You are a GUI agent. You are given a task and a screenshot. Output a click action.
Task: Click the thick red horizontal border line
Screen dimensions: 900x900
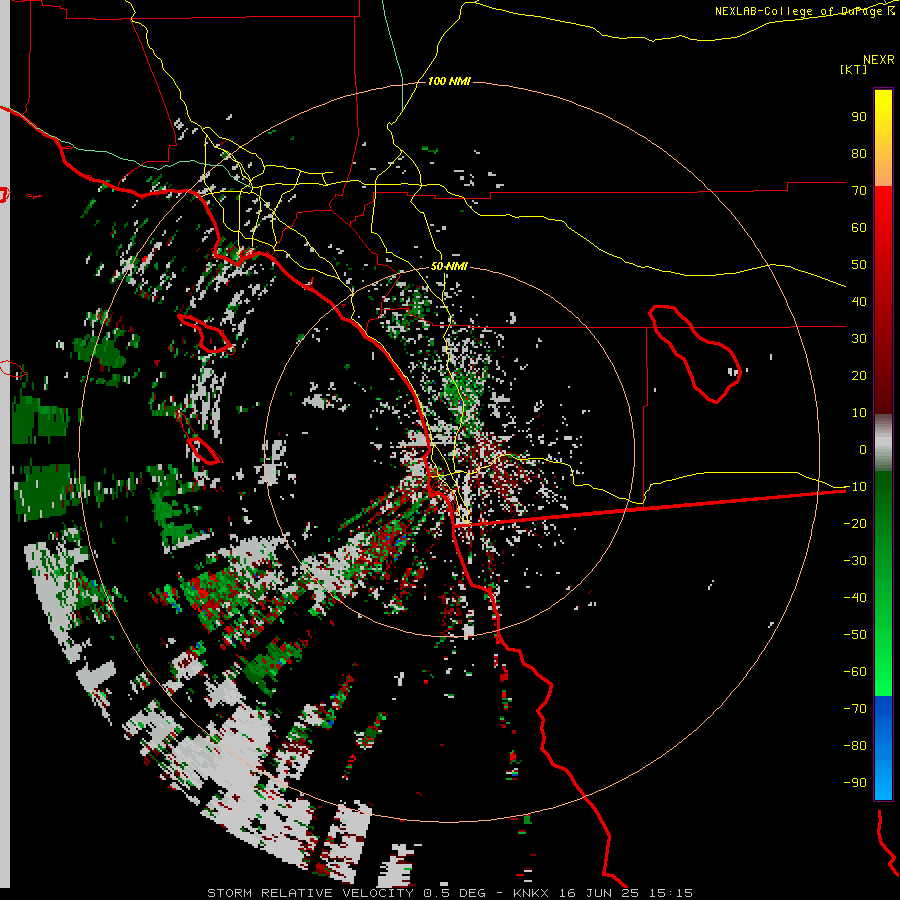[x=650, y=507]
